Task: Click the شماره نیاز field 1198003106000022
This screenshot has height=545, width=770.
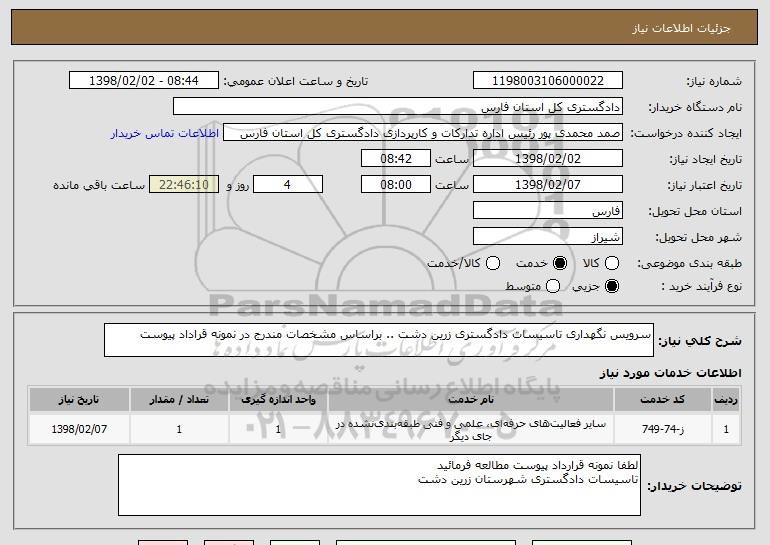Action: point(548,81)
